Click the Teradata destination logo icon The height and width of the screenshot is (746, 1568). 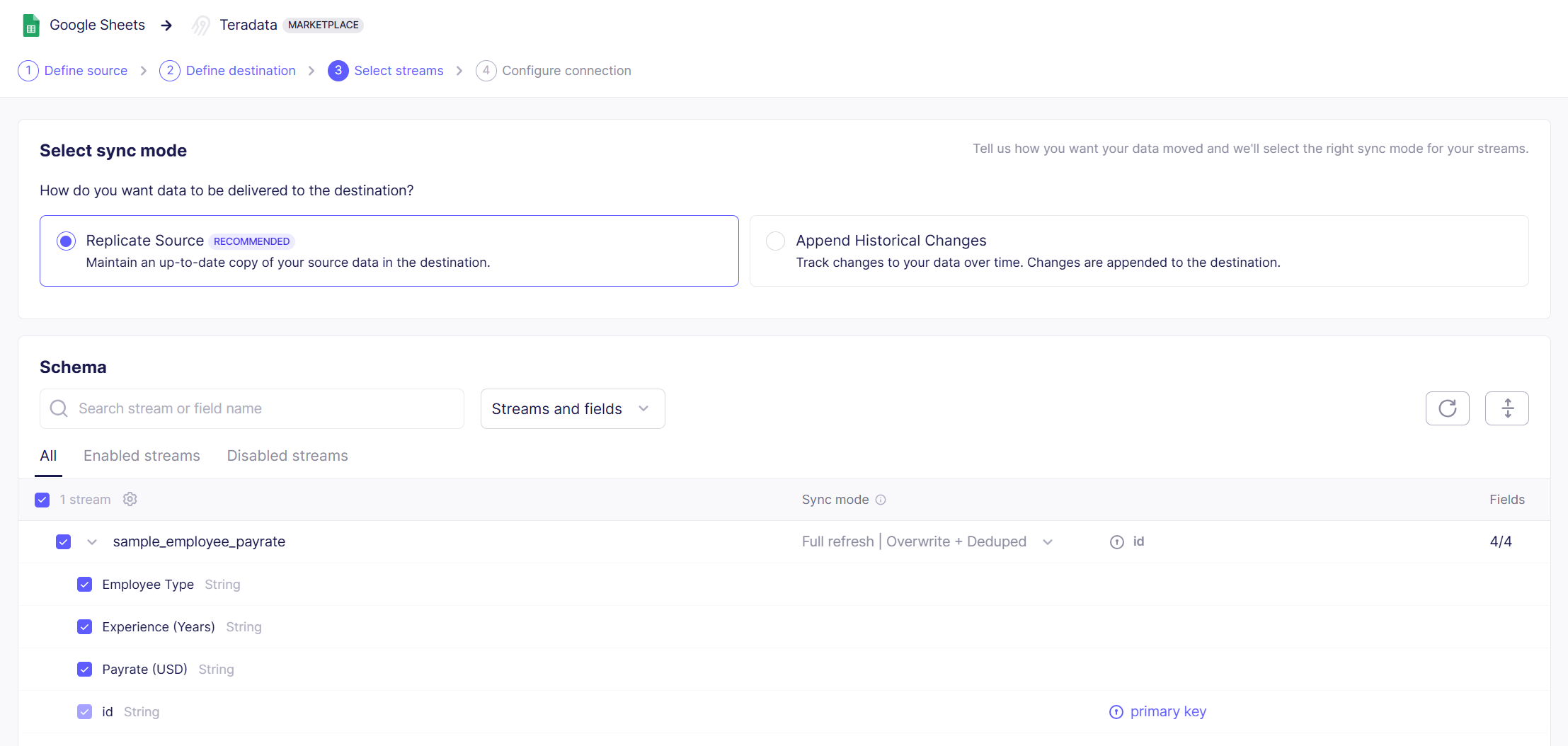(201, 25)
